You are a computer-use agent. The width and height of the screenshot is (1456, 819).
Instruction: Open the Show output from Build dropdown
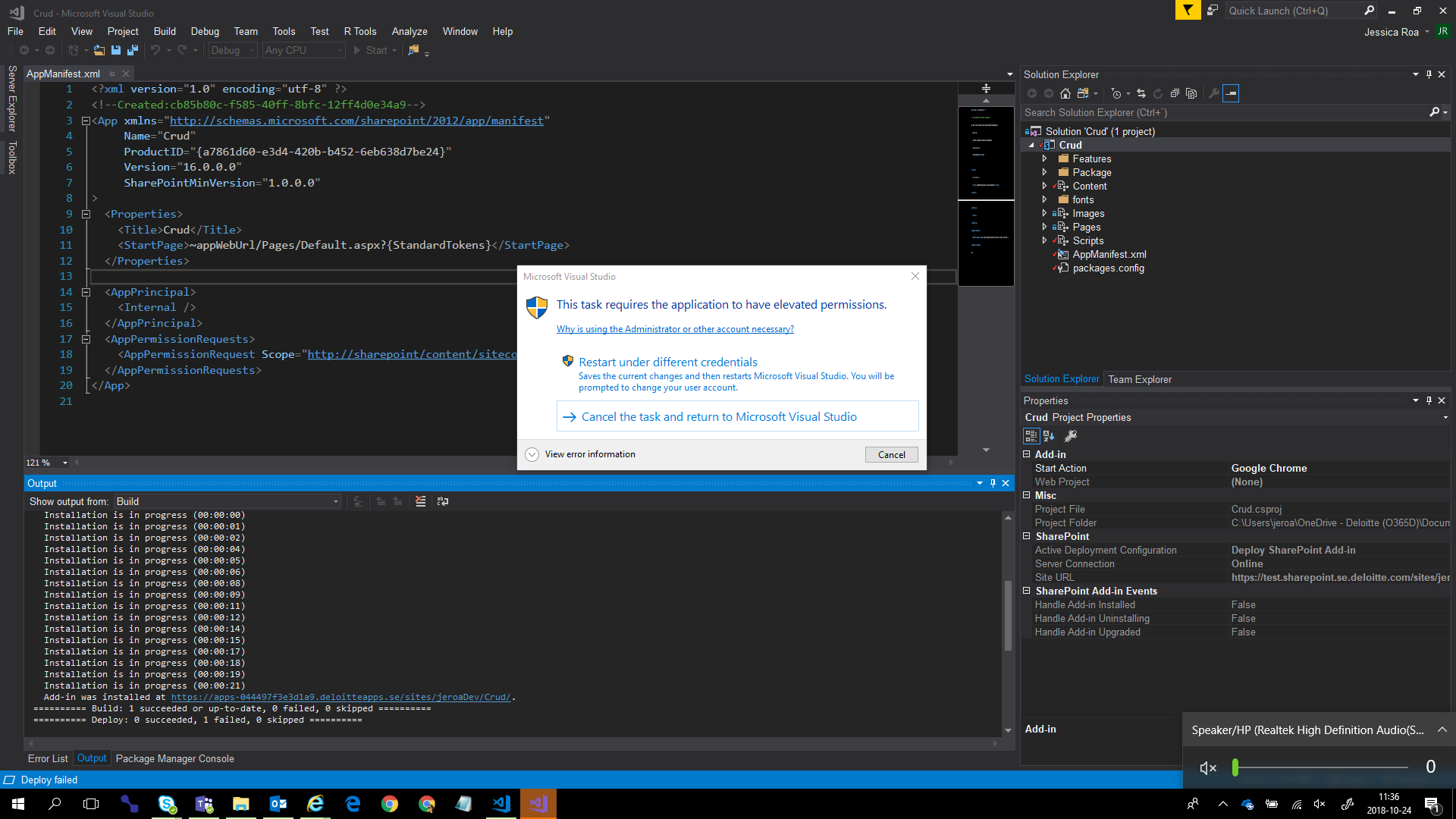pos(227,501)
